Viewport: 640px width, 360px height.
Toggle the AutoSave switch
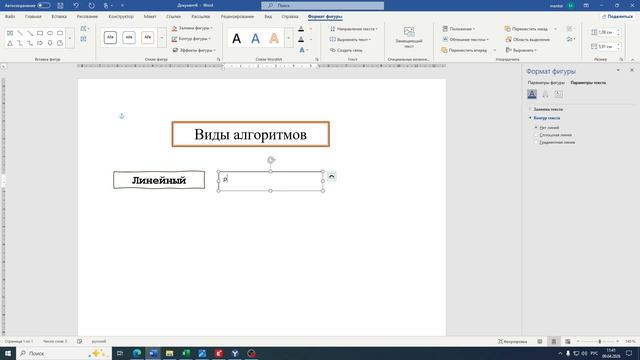[x=44, y=6]
